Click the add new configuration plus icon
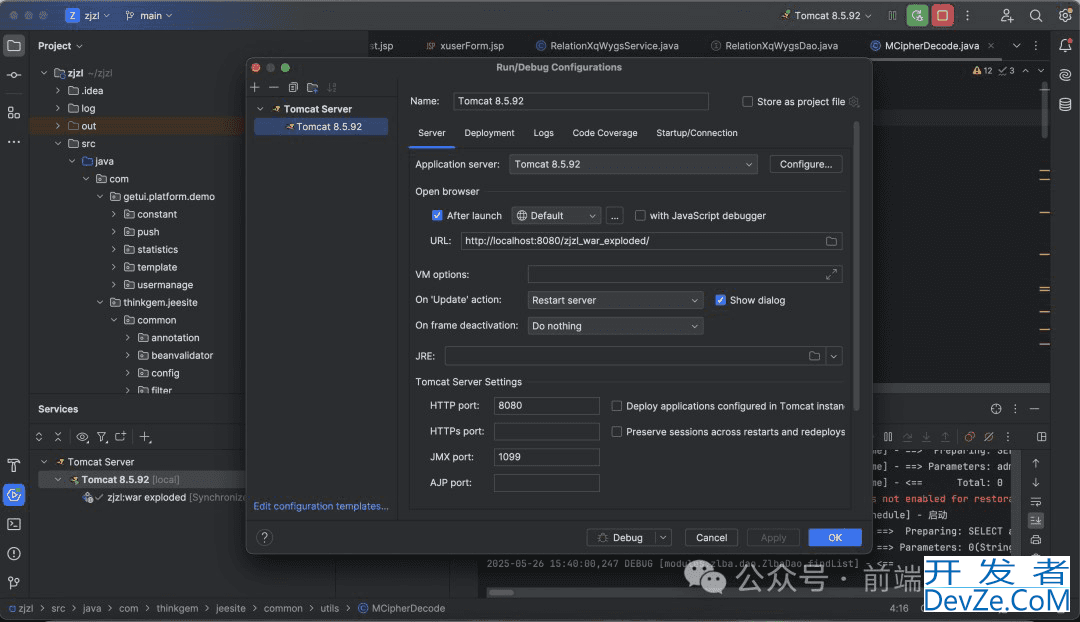 tap(255, 88)
